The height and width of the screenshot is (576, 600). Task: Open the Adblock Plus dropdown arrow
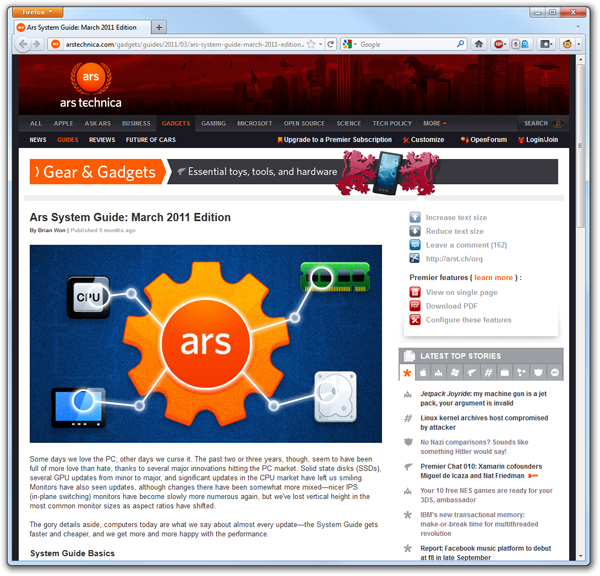point(505,44)
